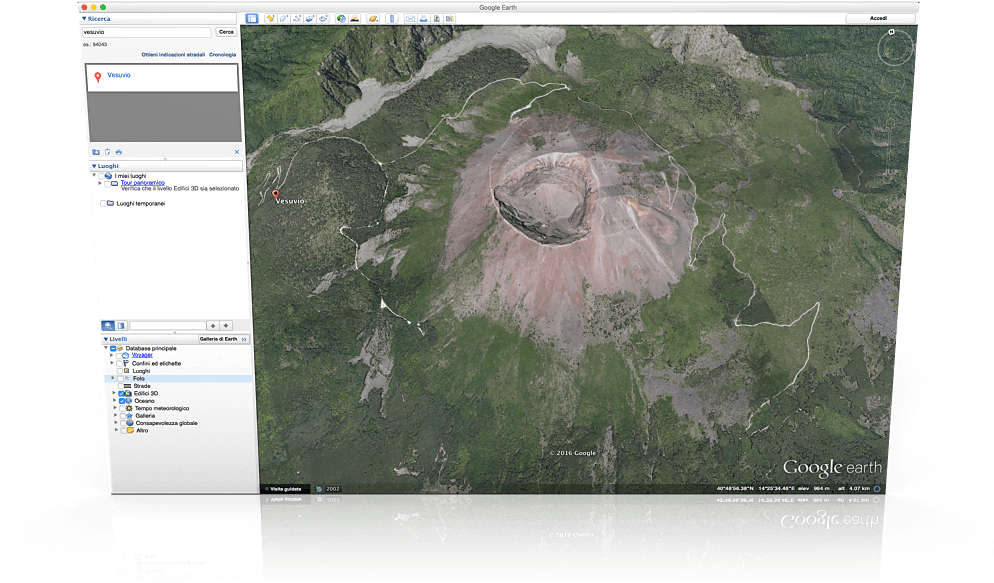Enable sunlight view with the sun icon

(355, 18)
